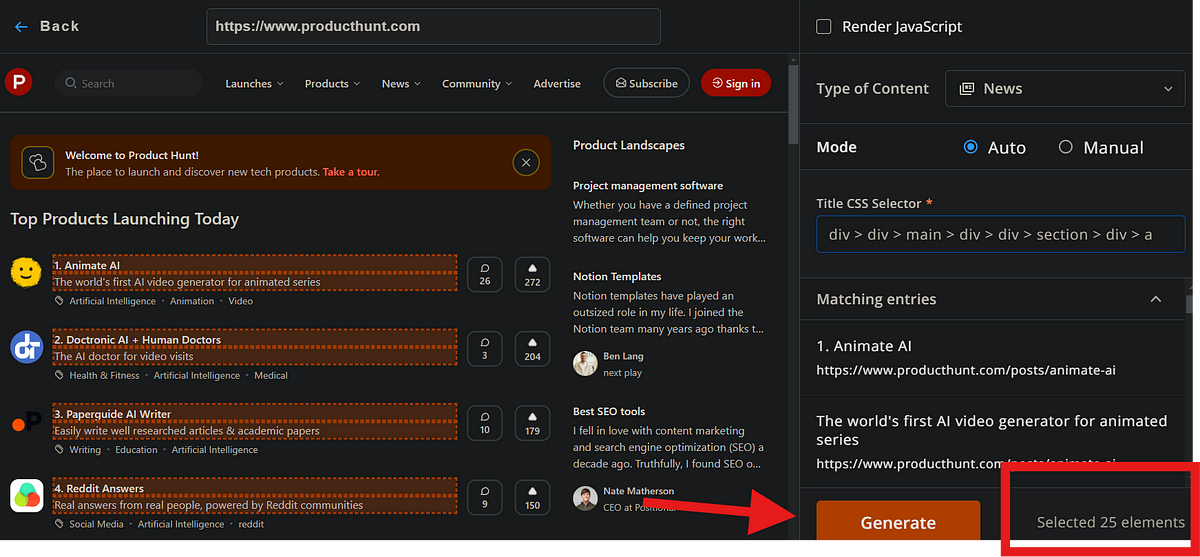The height and width of the screenshot is (557, 1200).
Task: Enable the Render JavaScript checkbox
Action: [x=824, y=27]
